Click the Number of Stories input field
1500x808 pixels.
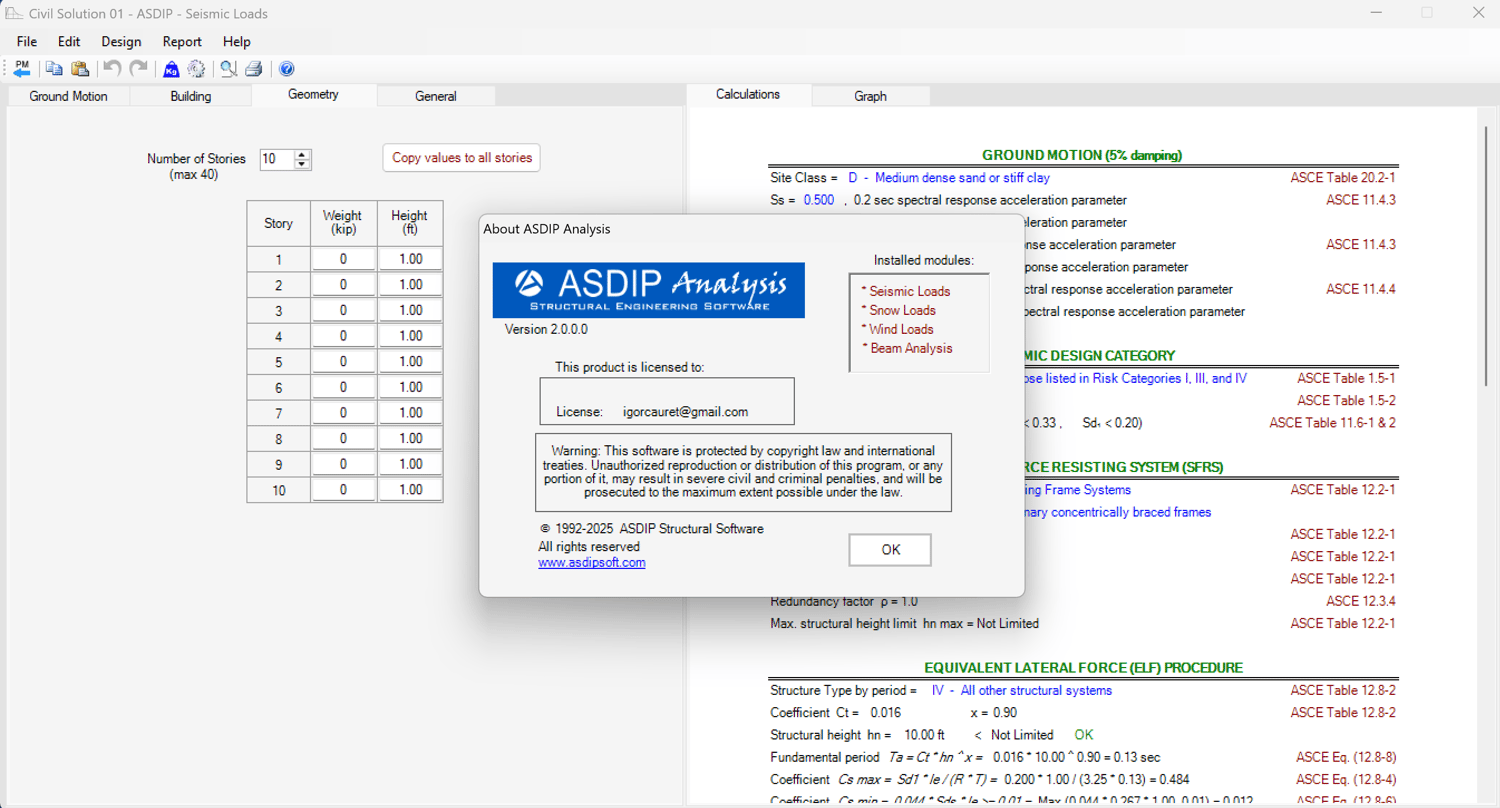click(277, 159)
